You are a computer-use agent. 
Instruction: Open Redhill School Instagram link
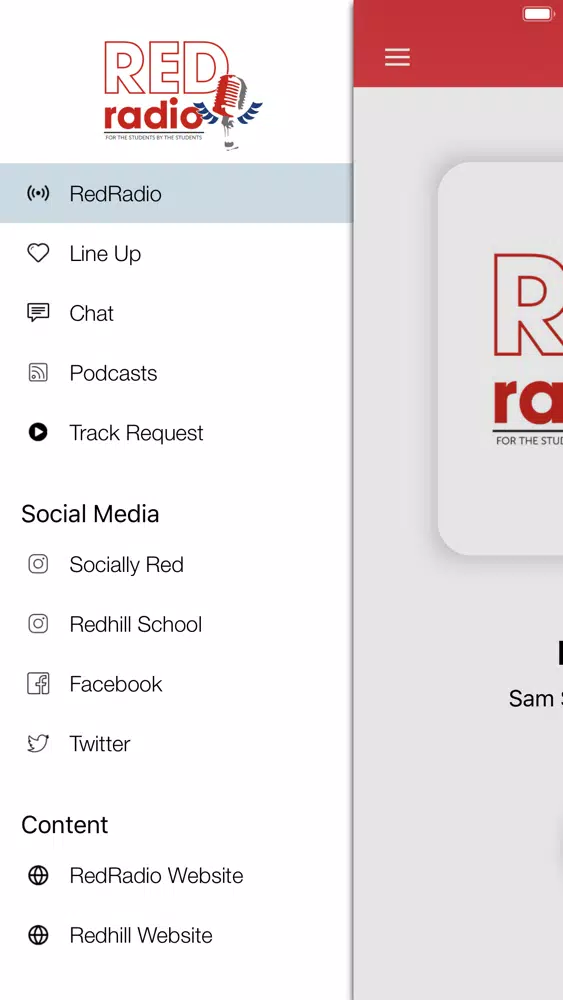tap(176, 624)
